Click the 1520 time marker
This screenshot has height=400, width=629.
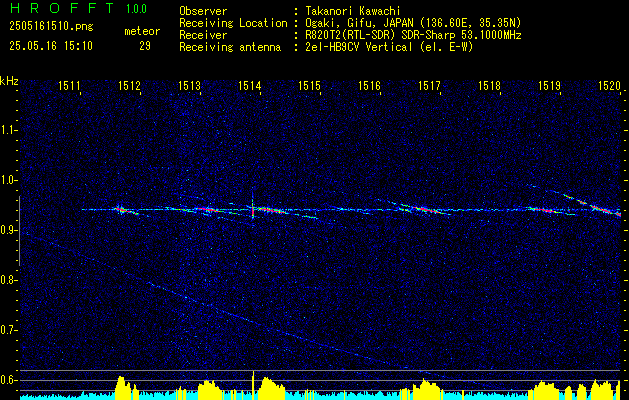[609, 85]
